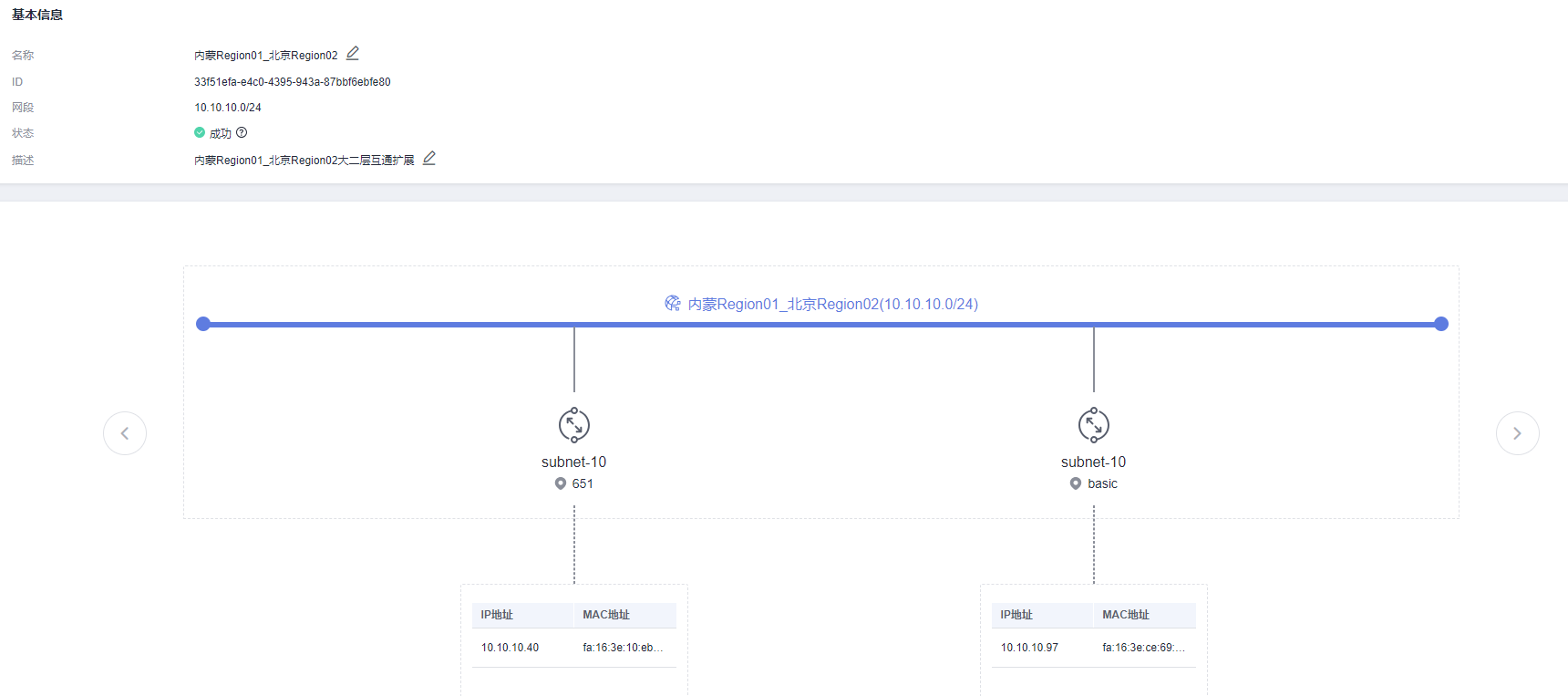Click the left subnet-10 router icon

[574, 425]
